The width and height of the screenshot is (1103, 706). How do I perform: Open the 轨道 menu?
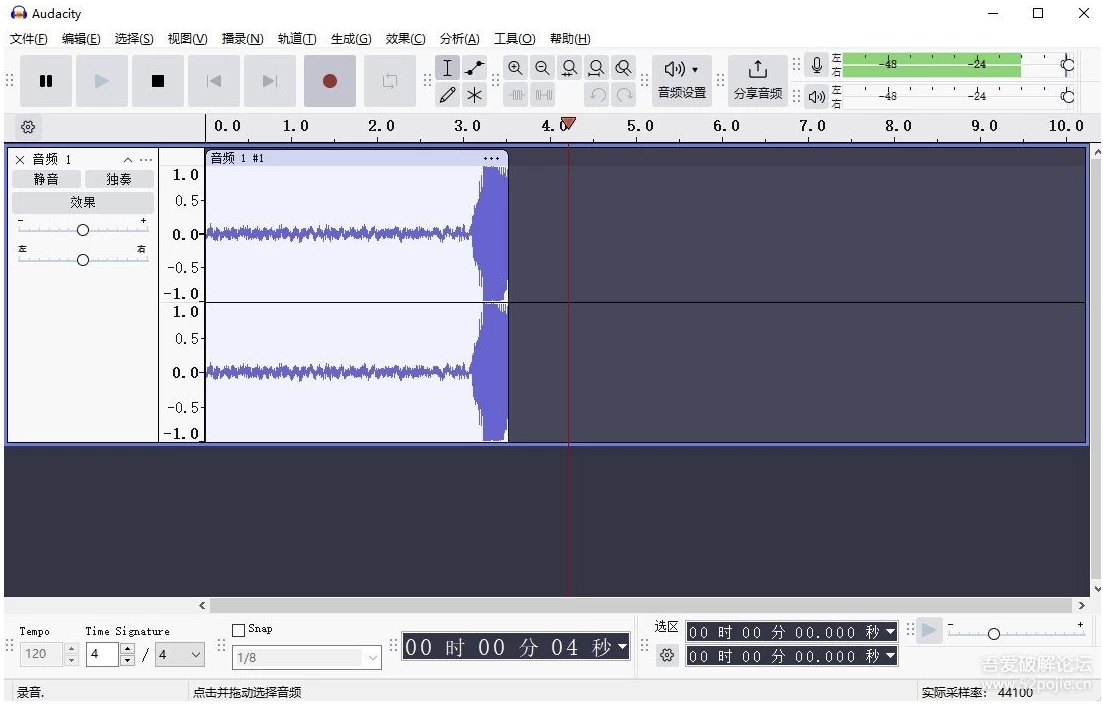[296, 39]
